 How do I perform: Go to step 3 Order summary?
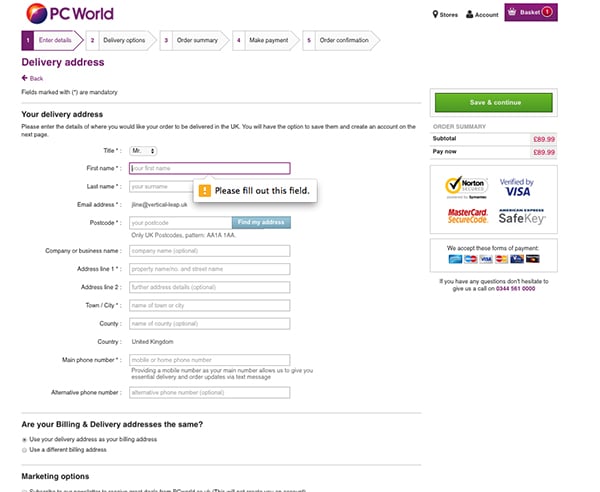[194, 40]
